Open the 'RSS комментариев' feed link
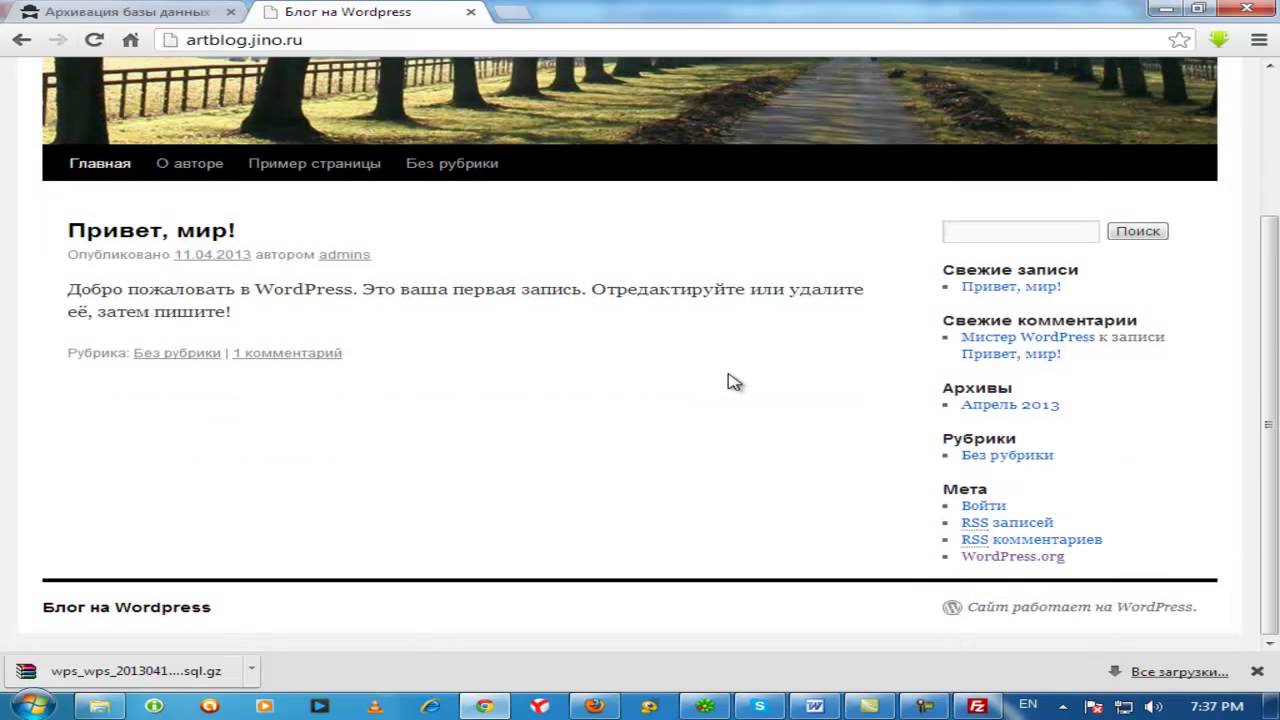 coord(1032,540)
